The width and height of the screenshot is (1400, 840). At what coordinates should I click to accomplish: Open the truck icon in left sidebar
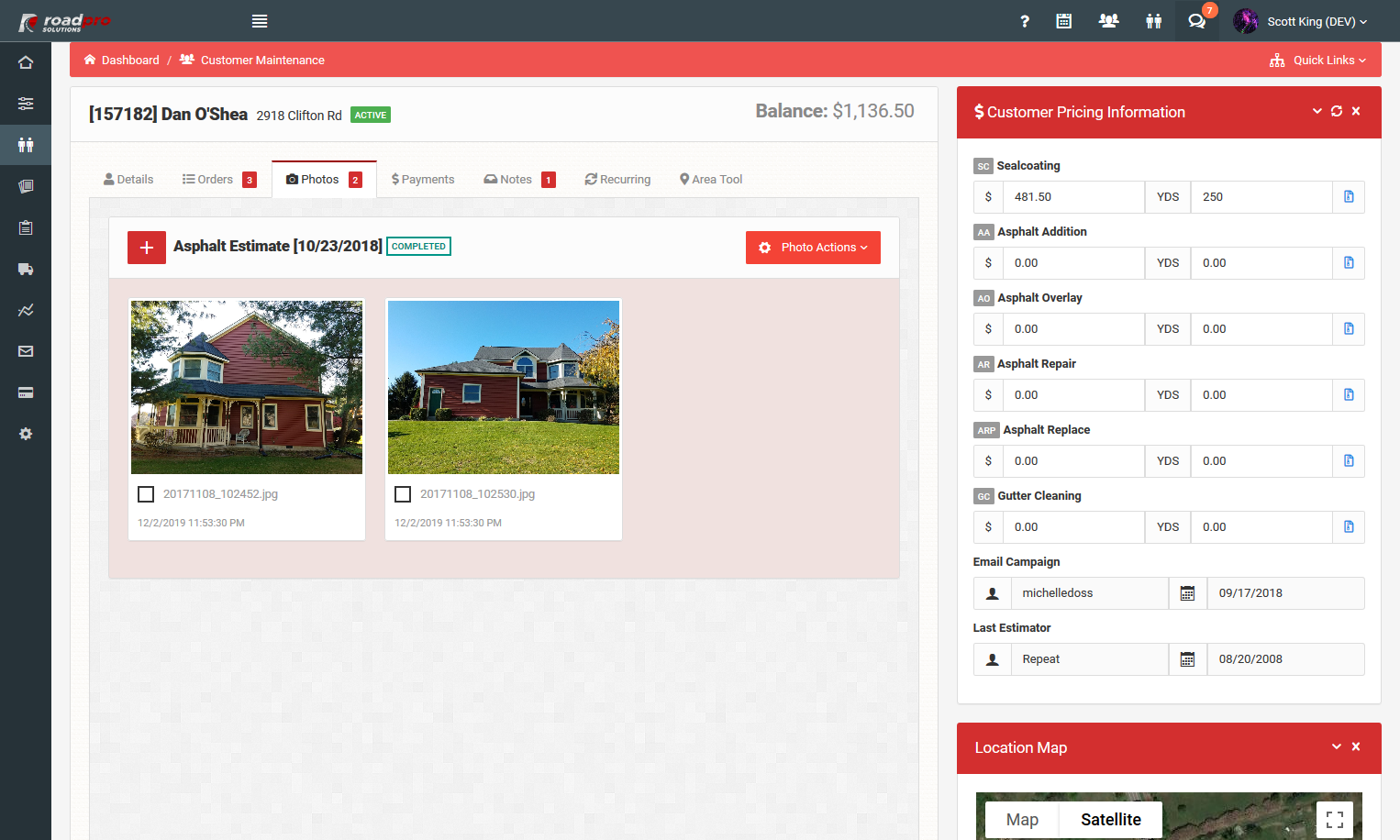tap(26, 269)
